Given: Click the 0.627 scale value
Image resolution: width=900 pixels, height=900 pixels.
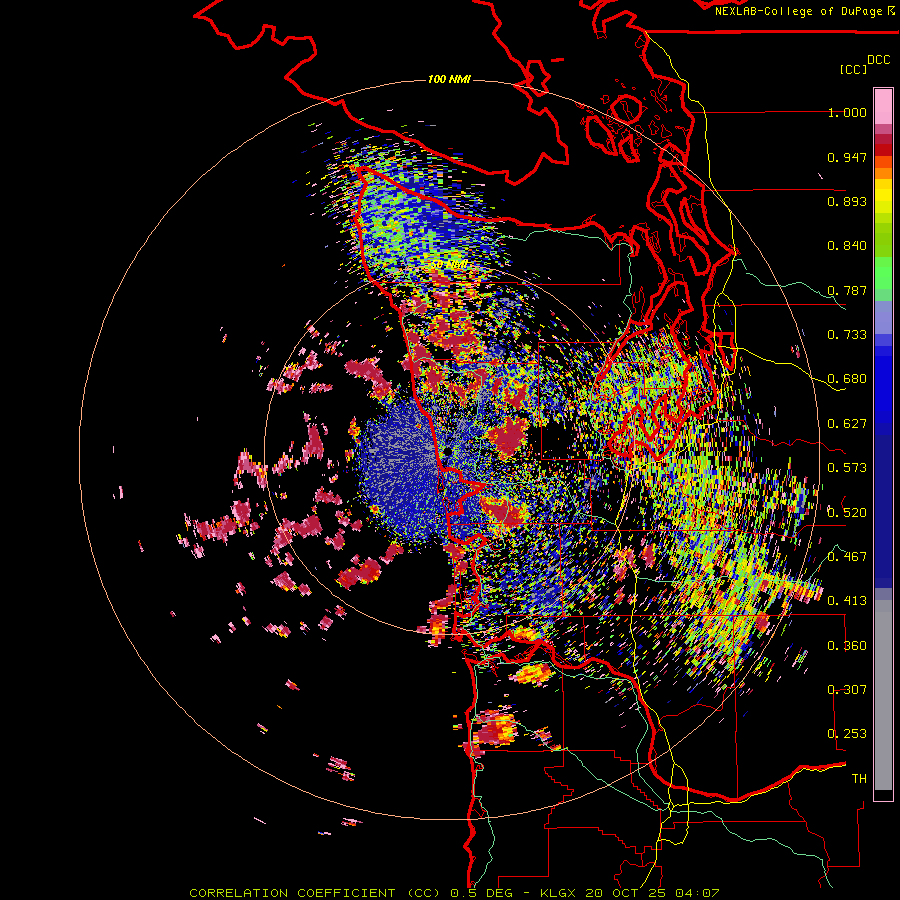Looking at the screenshot, I should click(847, 424).
